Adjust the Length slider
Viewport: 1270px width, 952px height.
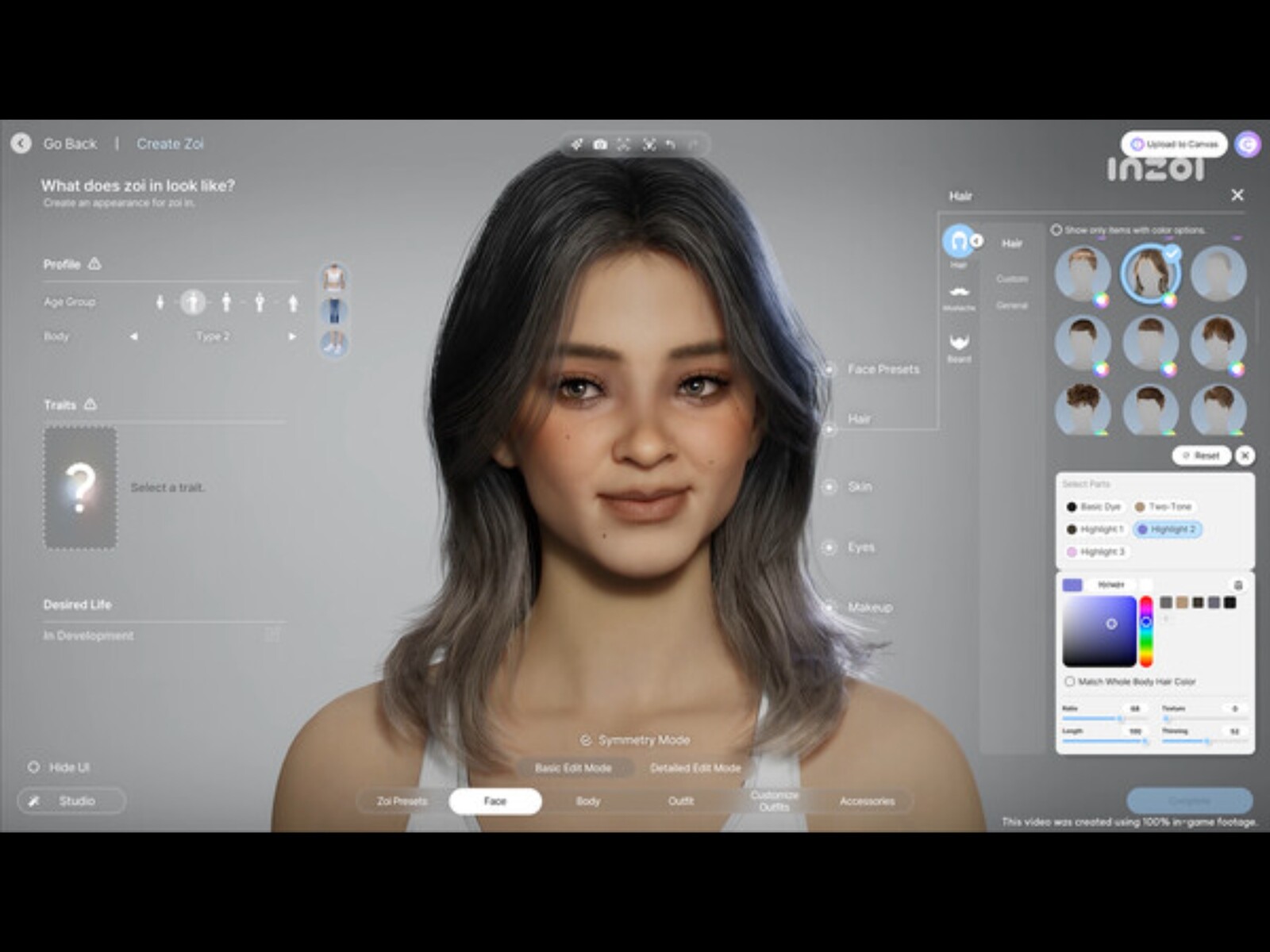1105,742
